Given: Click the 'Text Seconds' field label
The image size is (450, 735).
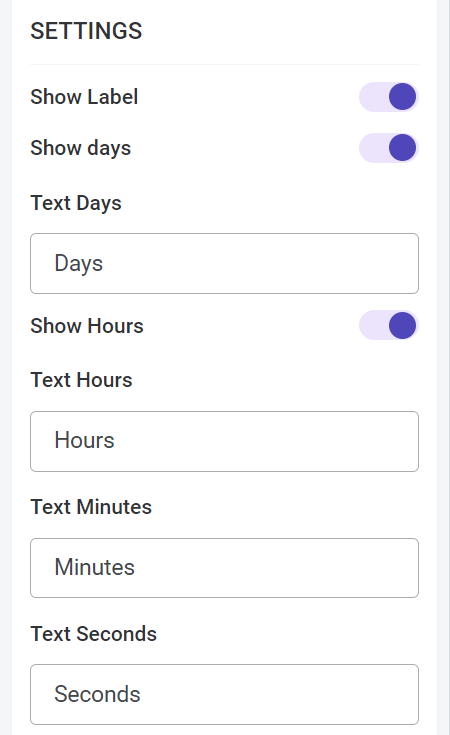Looking at the screenshot, I should (x=93, y=634).
